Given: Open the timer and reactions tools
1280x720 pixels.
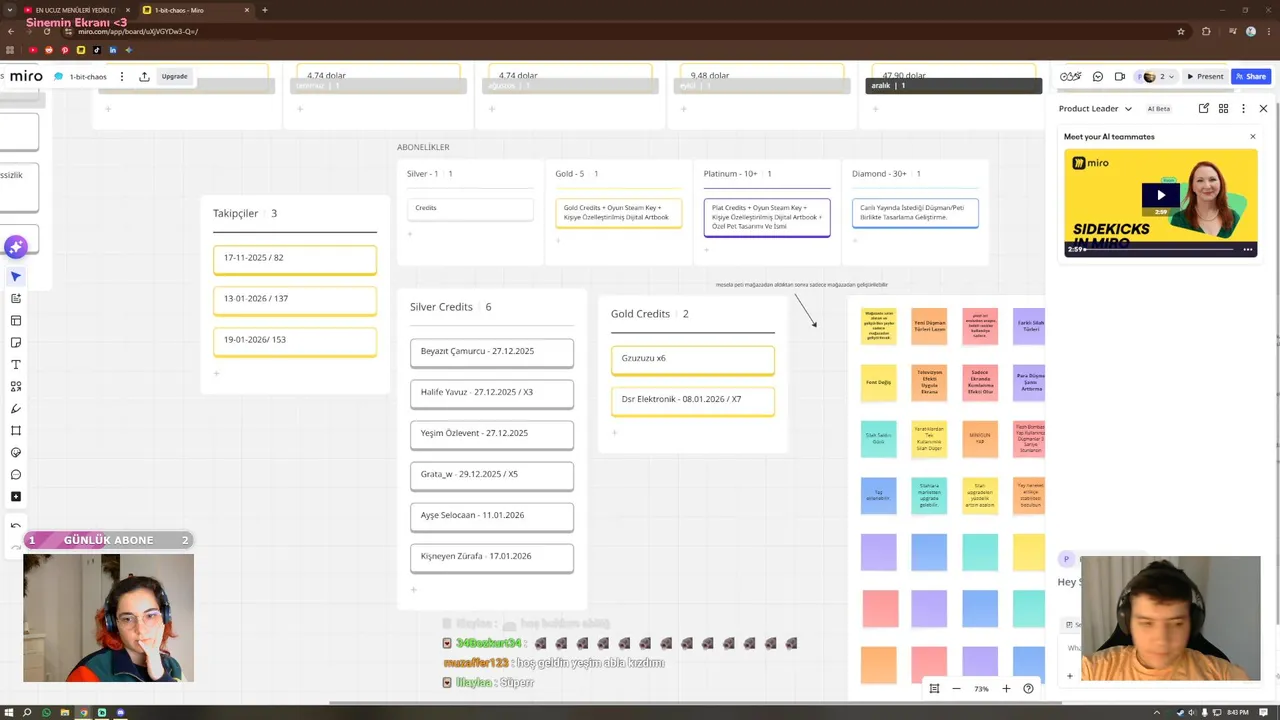Looking at the screenshot, I should point(1071,76).
